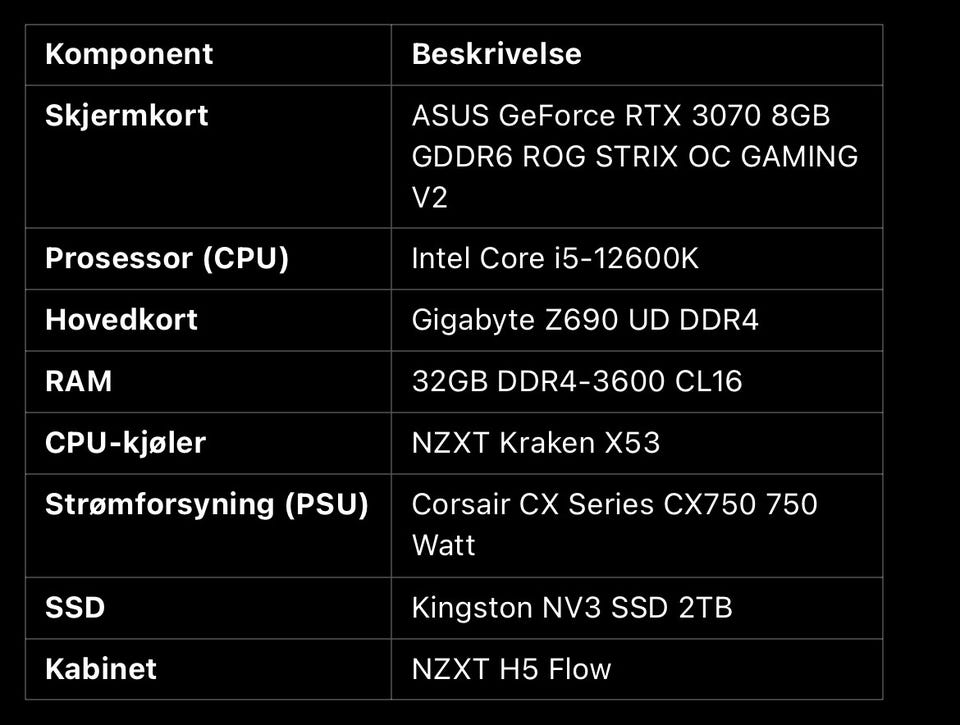Viewport: 960px width, 725px height.
Task: Click the Komponent column header
Action: click(129, 54)
